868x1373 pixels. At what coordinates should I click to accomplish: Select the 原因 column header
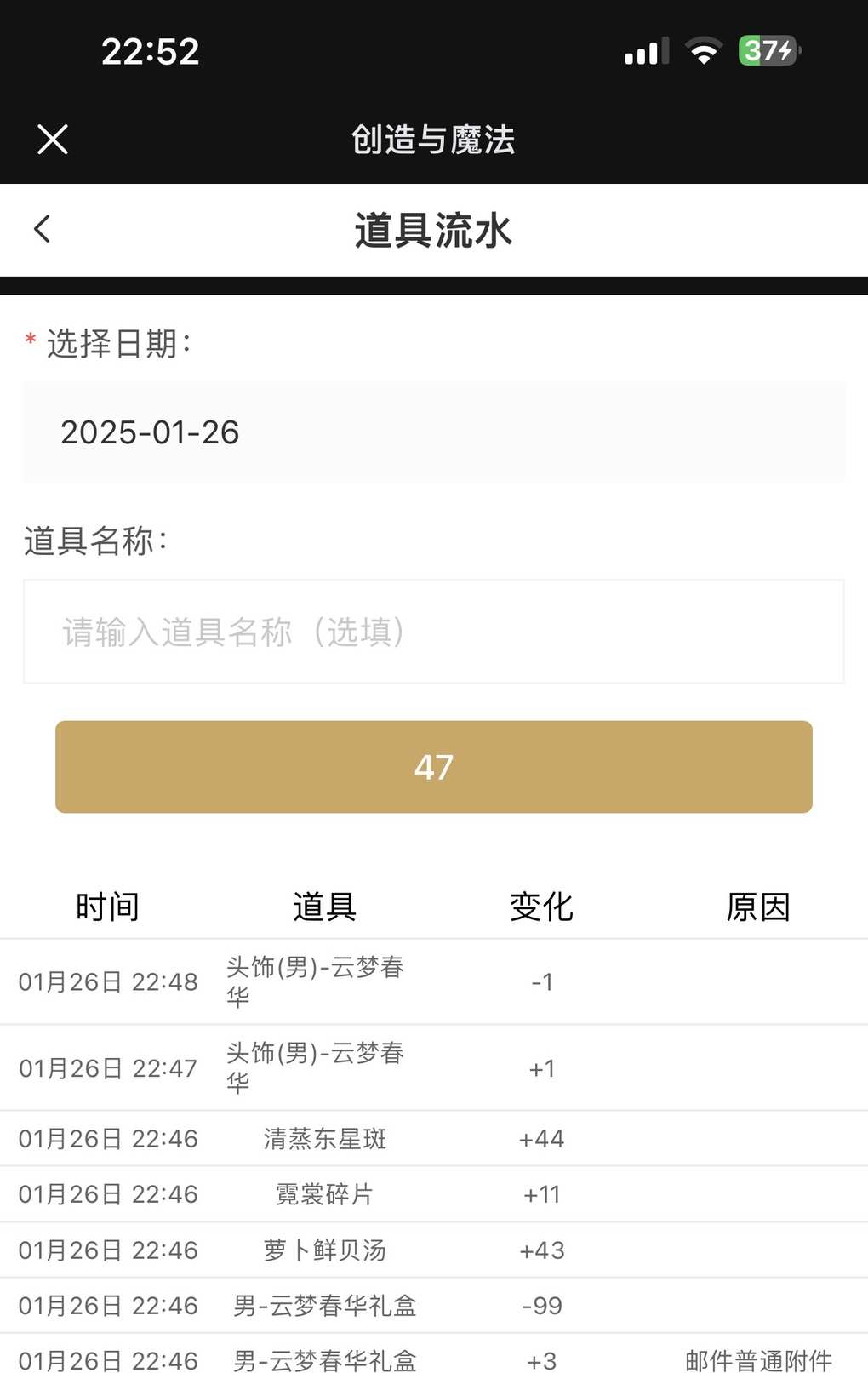pyautogui.click(x=758, y=907)
